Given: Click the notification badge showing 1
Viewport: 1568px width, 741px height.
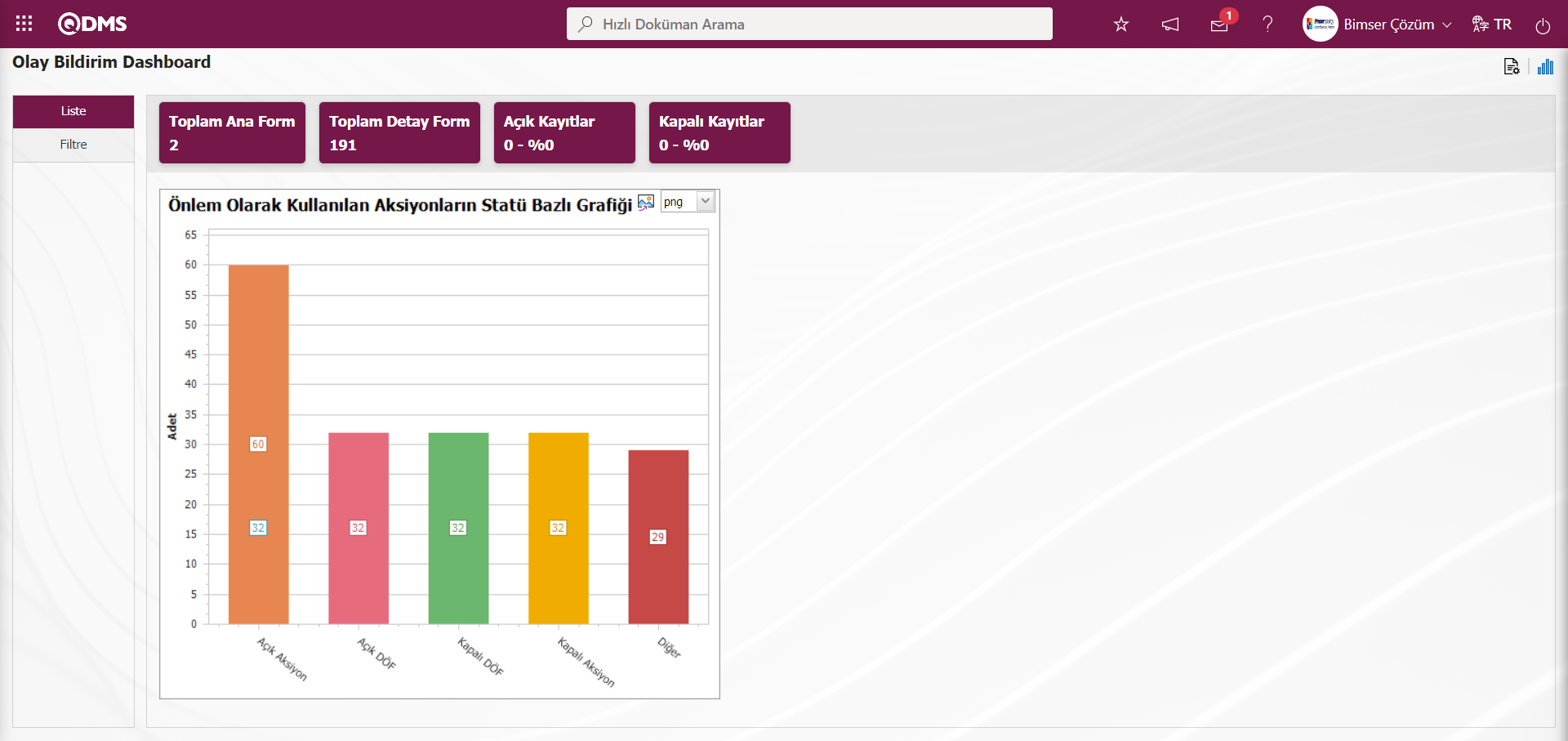Looking at the screenshot, I should tap(1229, 16).
